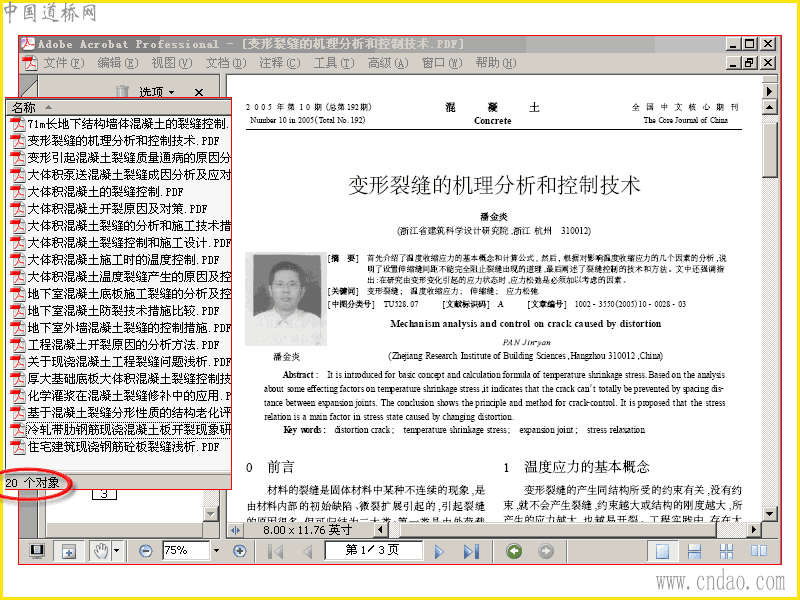
Task: Click the green previous view arrow
Action: tap(514, 551)
